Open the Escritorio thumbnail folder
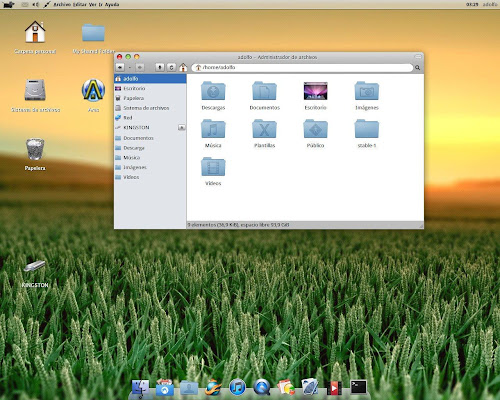The width and height of the screenshot is (500, 400). click(315, 91)
